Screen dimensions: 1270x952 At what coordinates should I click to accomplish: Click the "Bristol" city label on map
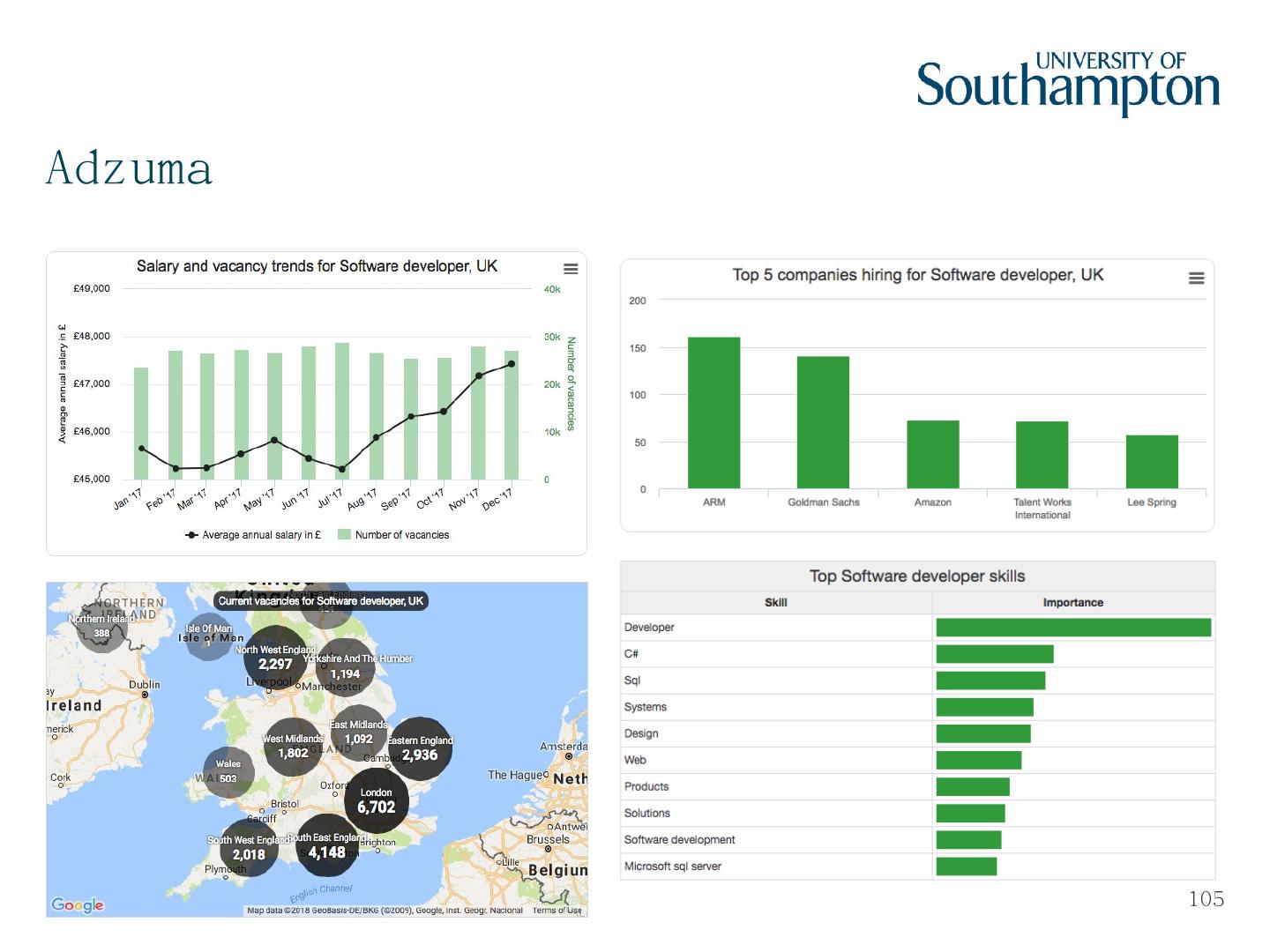tap(285, 804)
